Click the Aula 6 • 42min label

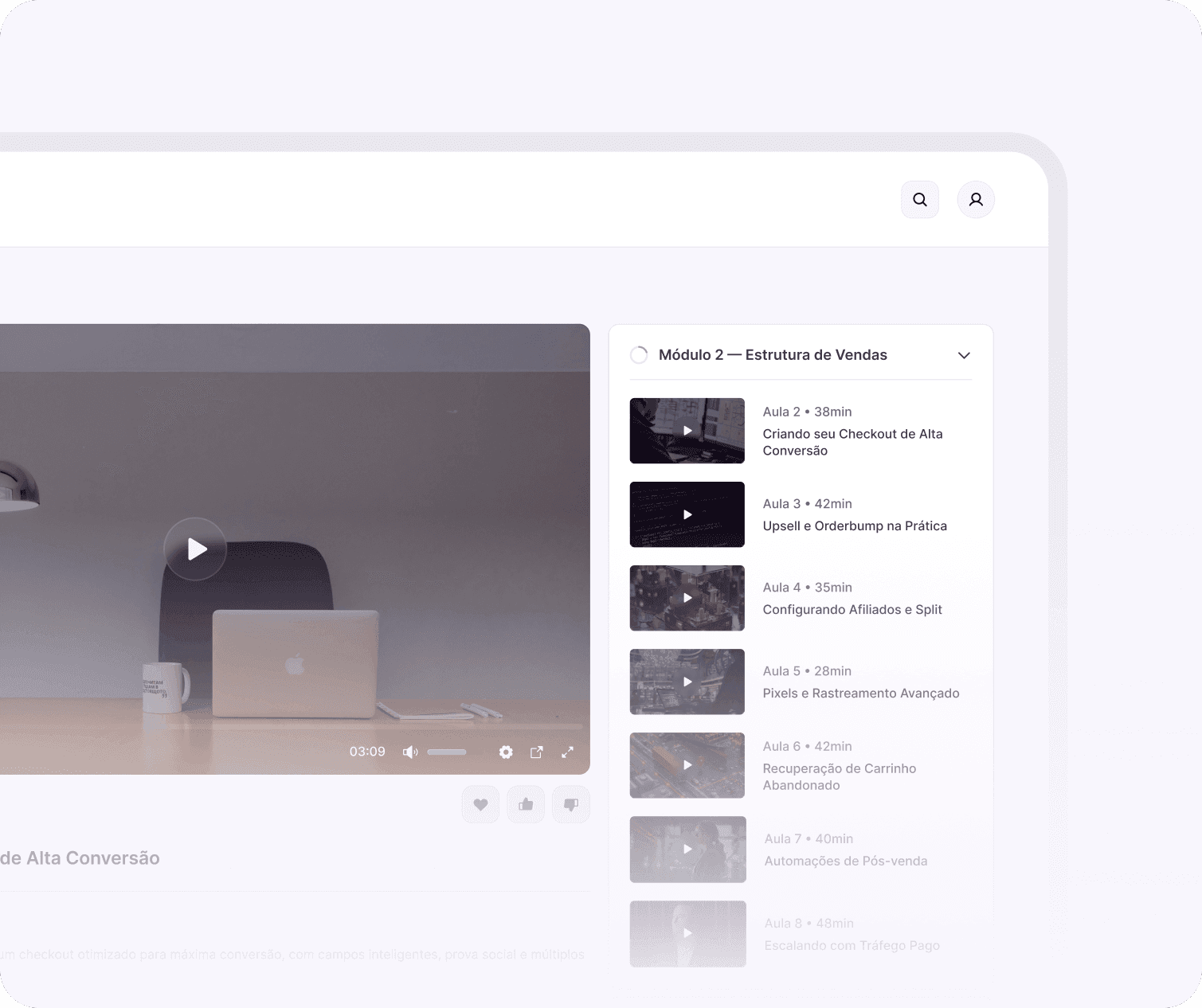point(808,746)
